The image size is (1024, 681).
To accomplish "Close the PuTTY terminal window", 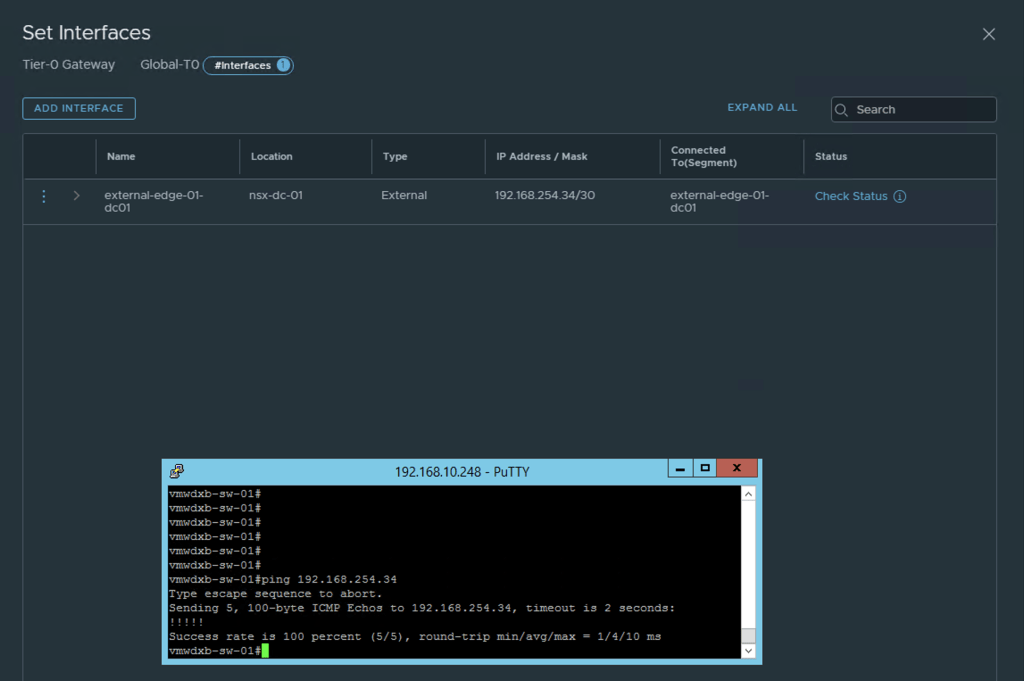I will 737,469.
